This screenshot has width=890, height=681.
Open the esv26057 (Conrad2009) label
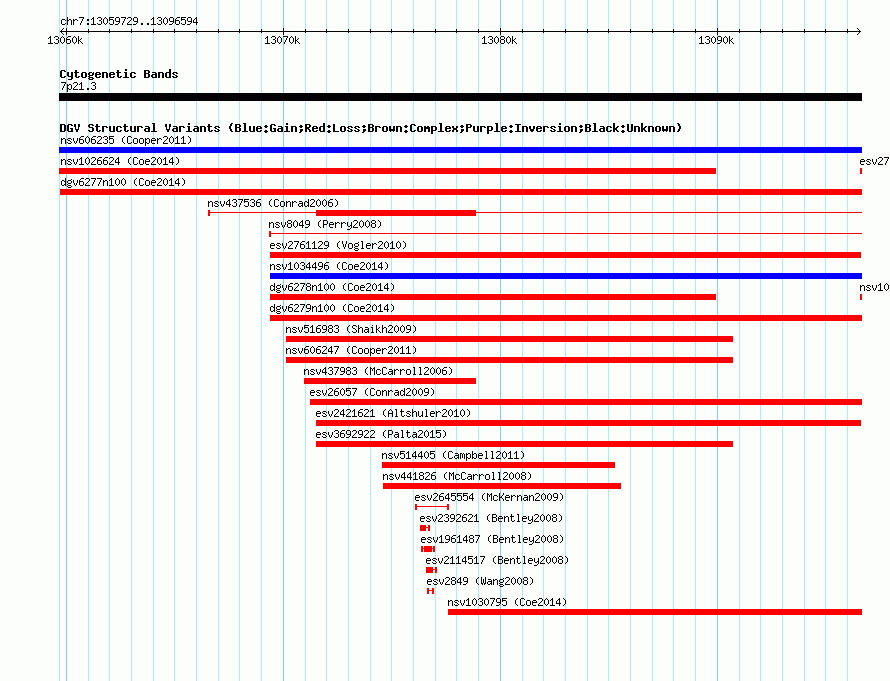[372, 392]
